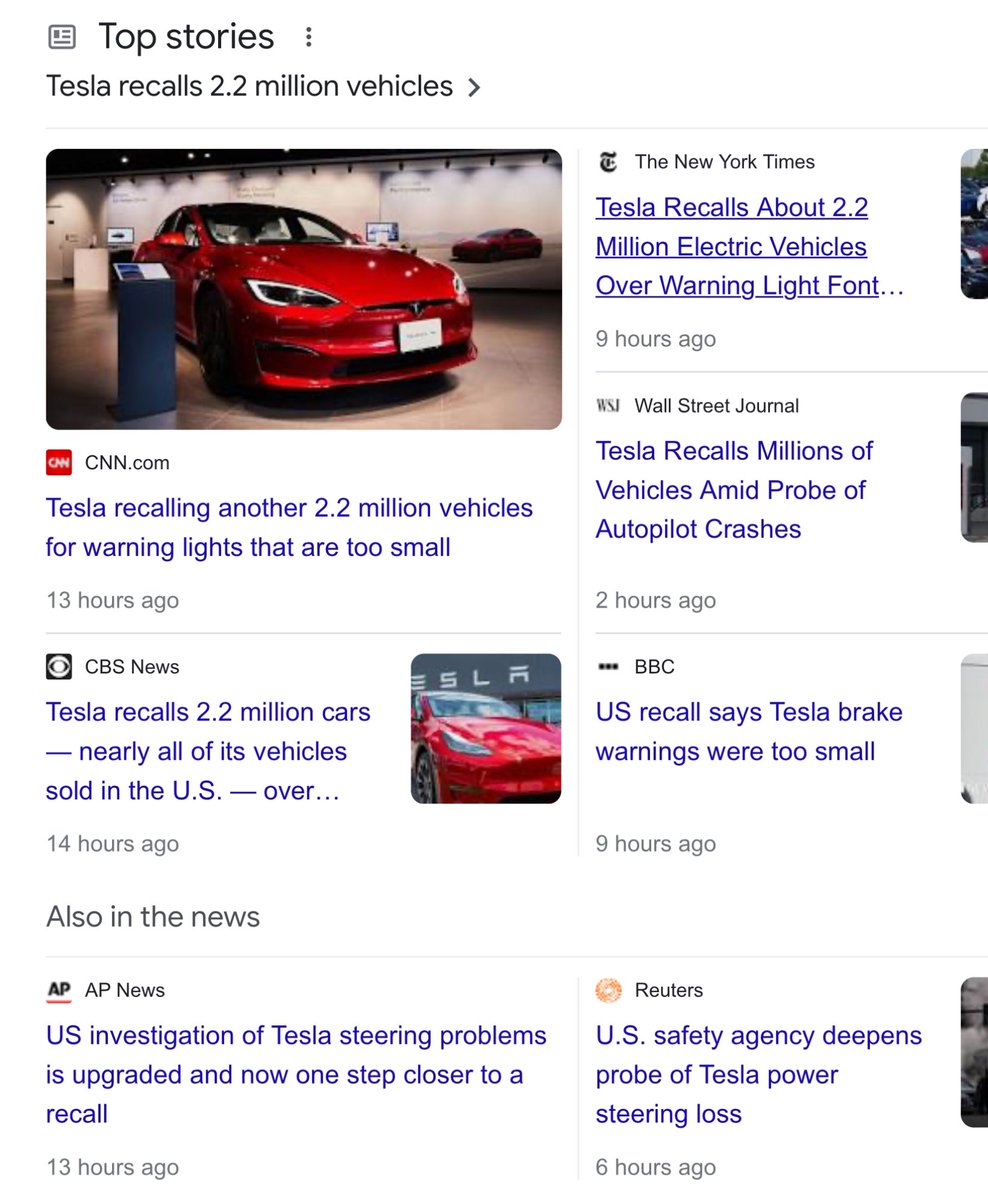Image resolution: width=988 pixels, height=1200 pixels.
Task: Click the Top stories newspaper icon
Action: 62,36
